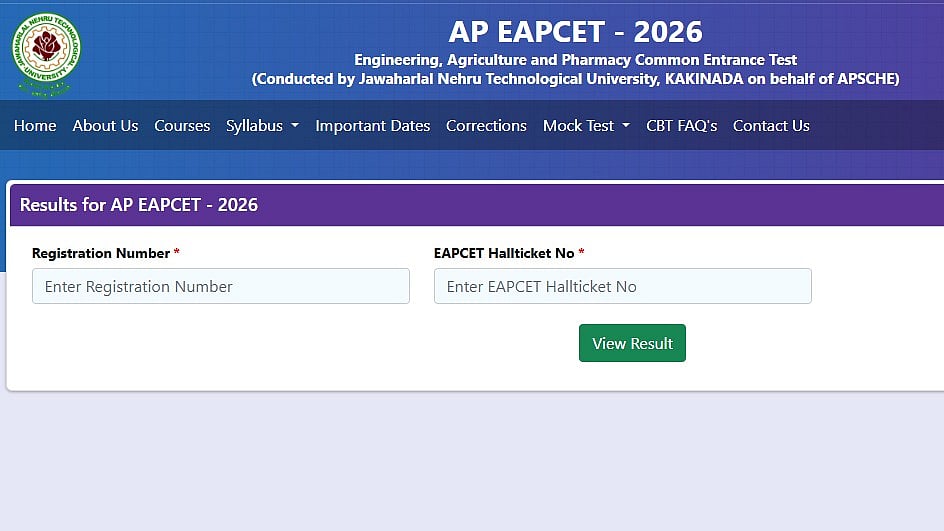Go to the About Us page
The image size is (944, 531).
click(x=105, y=126)
